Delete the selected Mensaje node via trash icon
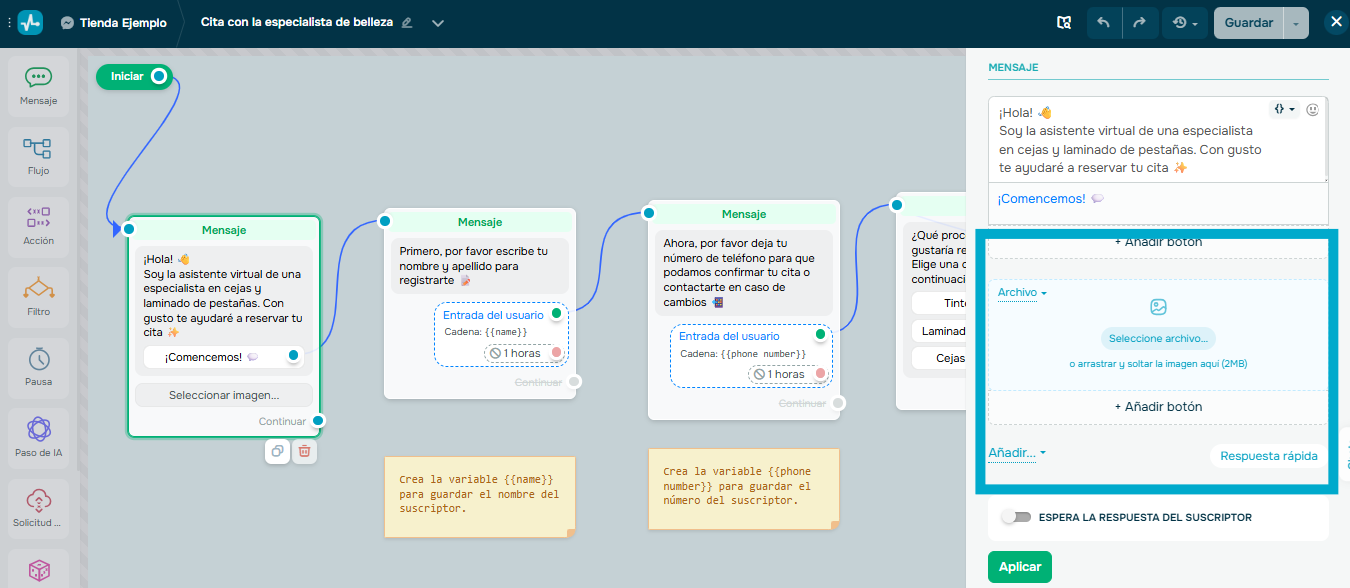Screen dimensions: 1350x588 (x=304, y=451)
